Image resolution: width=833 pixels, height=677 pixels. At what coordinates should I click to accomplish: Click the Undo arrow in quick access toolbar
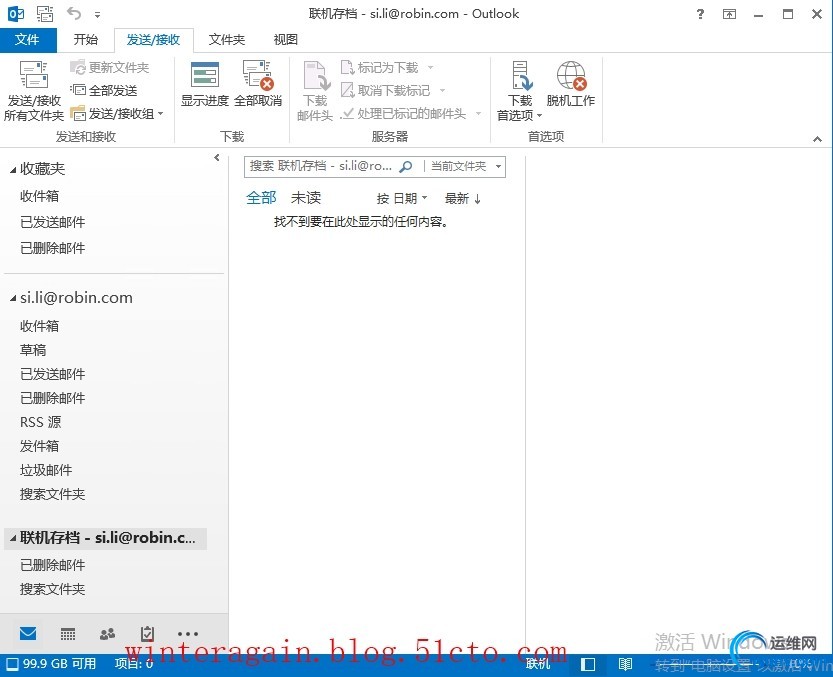click(74, 13)
